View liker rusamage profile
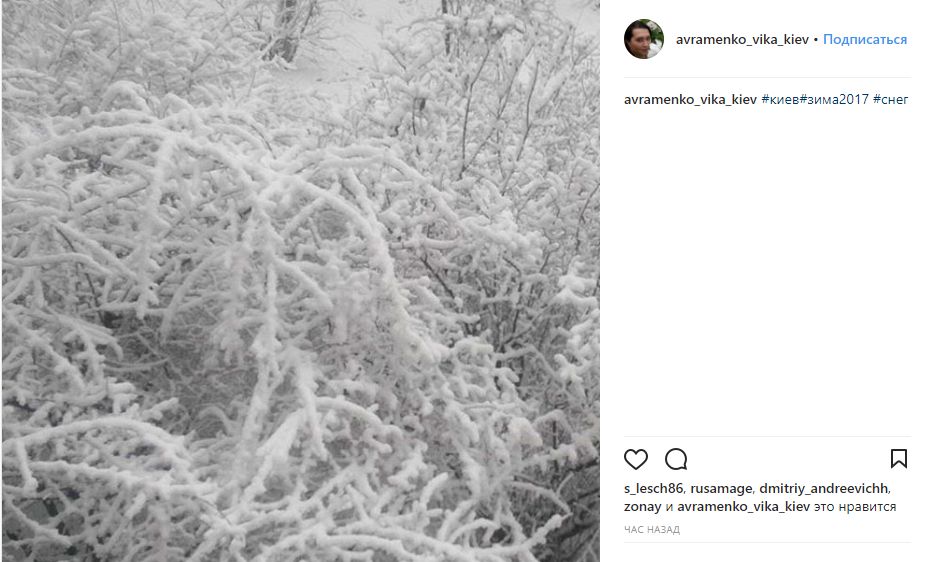The image size is (930, 562). (721, 488)
